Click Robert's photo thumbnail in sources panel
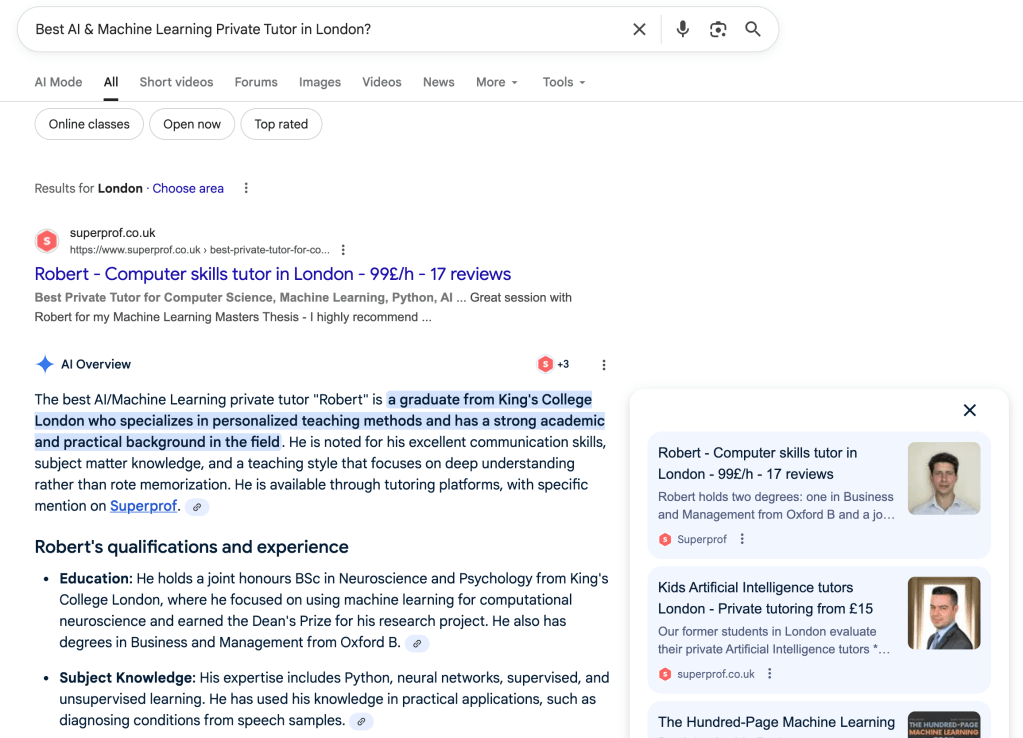Viewport: 1023px width, 738px height. pos(943,478)
